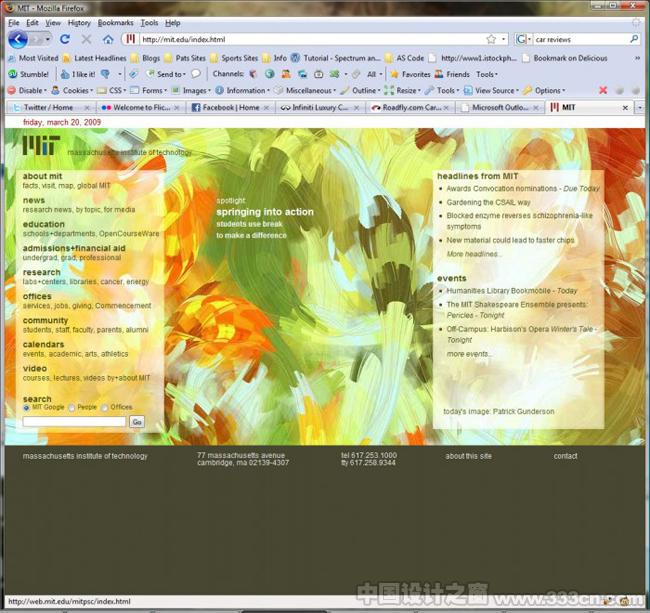Image resolution: width=650 pixels, height=613 pixels.
Task: Click the globe channel icon
Action: click(270, 74)
